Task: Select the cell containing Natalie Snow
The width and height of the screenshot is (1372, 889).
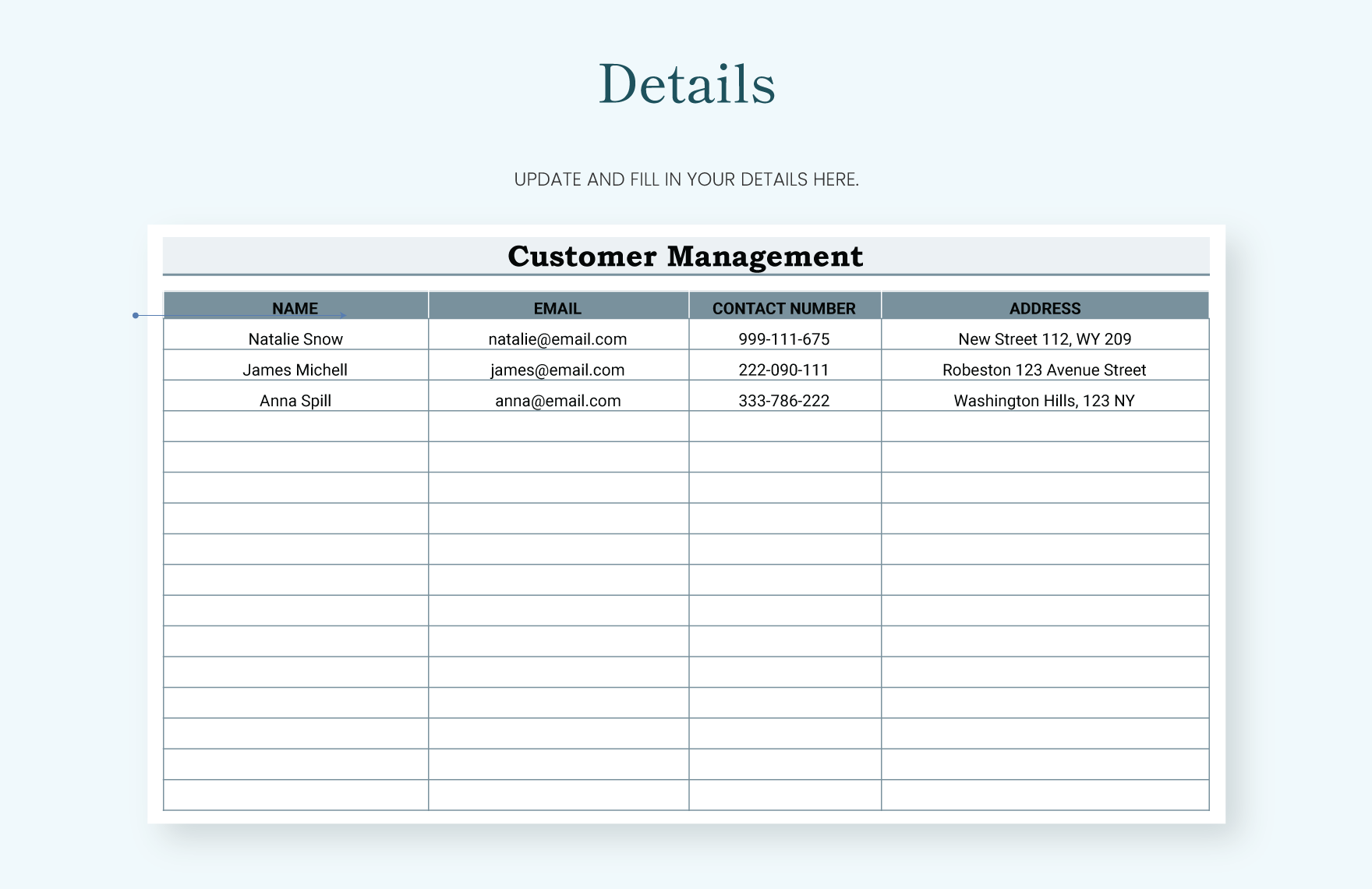Action: point(295,338)
